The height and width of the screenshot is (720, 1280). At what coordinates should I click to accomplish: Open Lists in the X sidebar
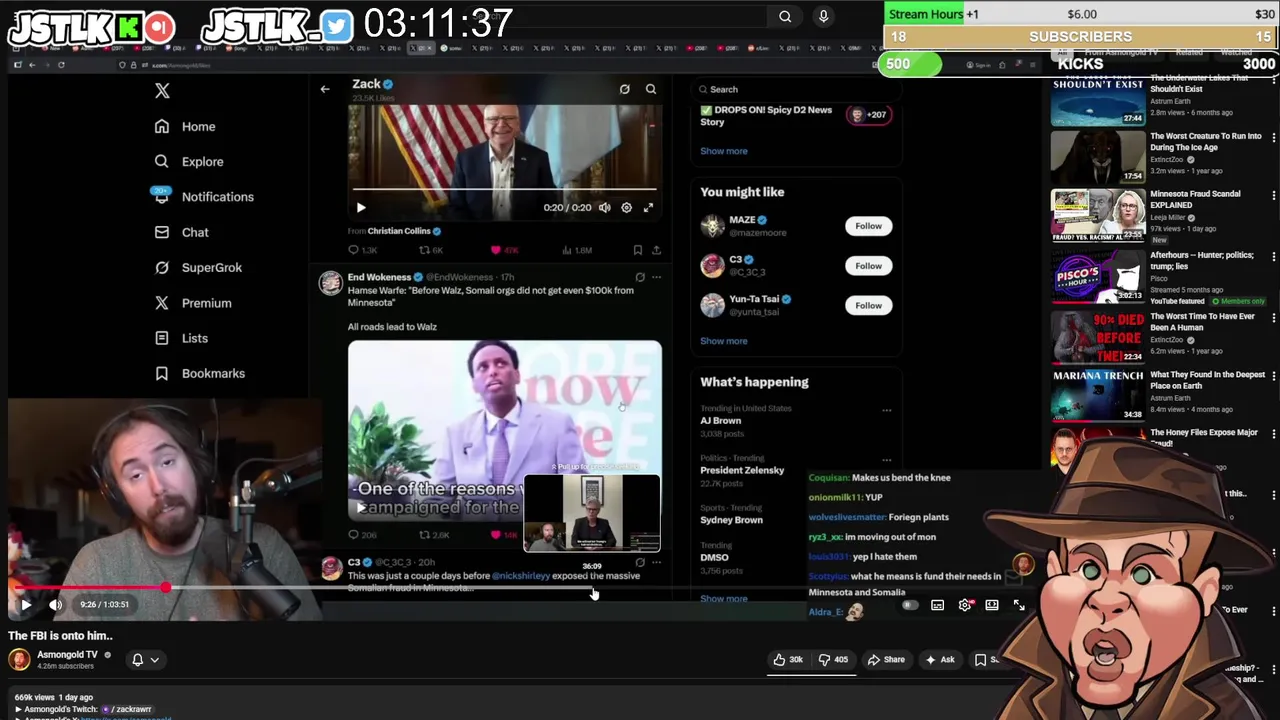point(181,338)
